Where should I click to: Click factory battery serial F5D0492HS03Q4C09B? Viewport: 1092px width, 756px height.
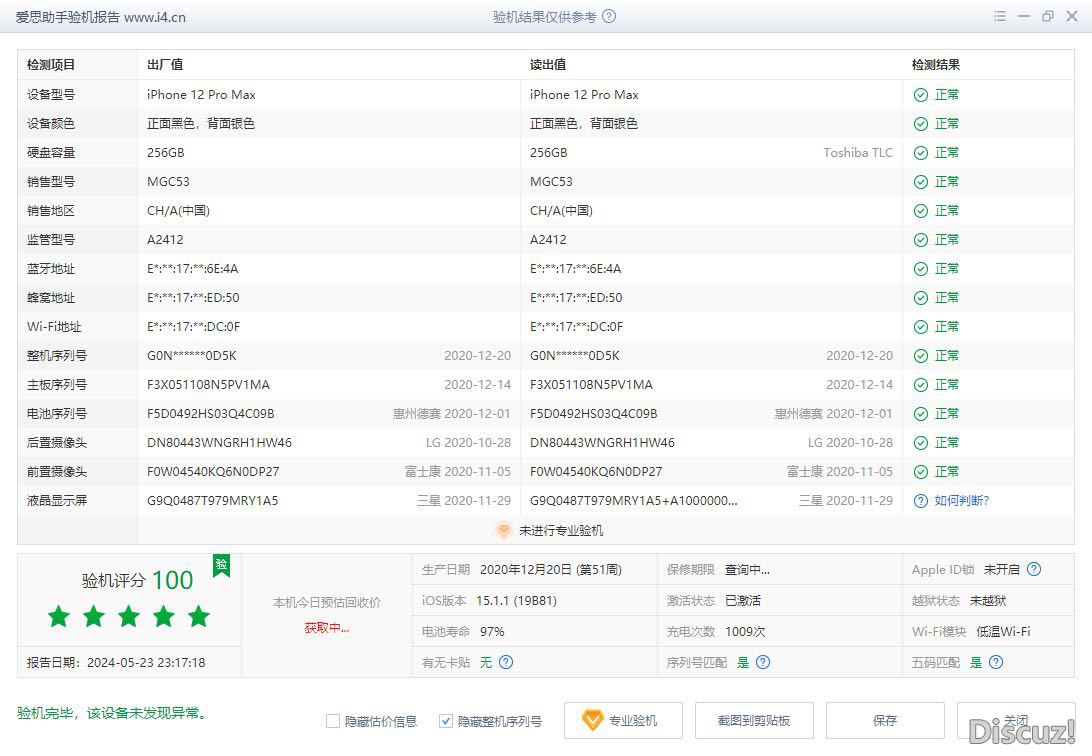pos(210,414)
